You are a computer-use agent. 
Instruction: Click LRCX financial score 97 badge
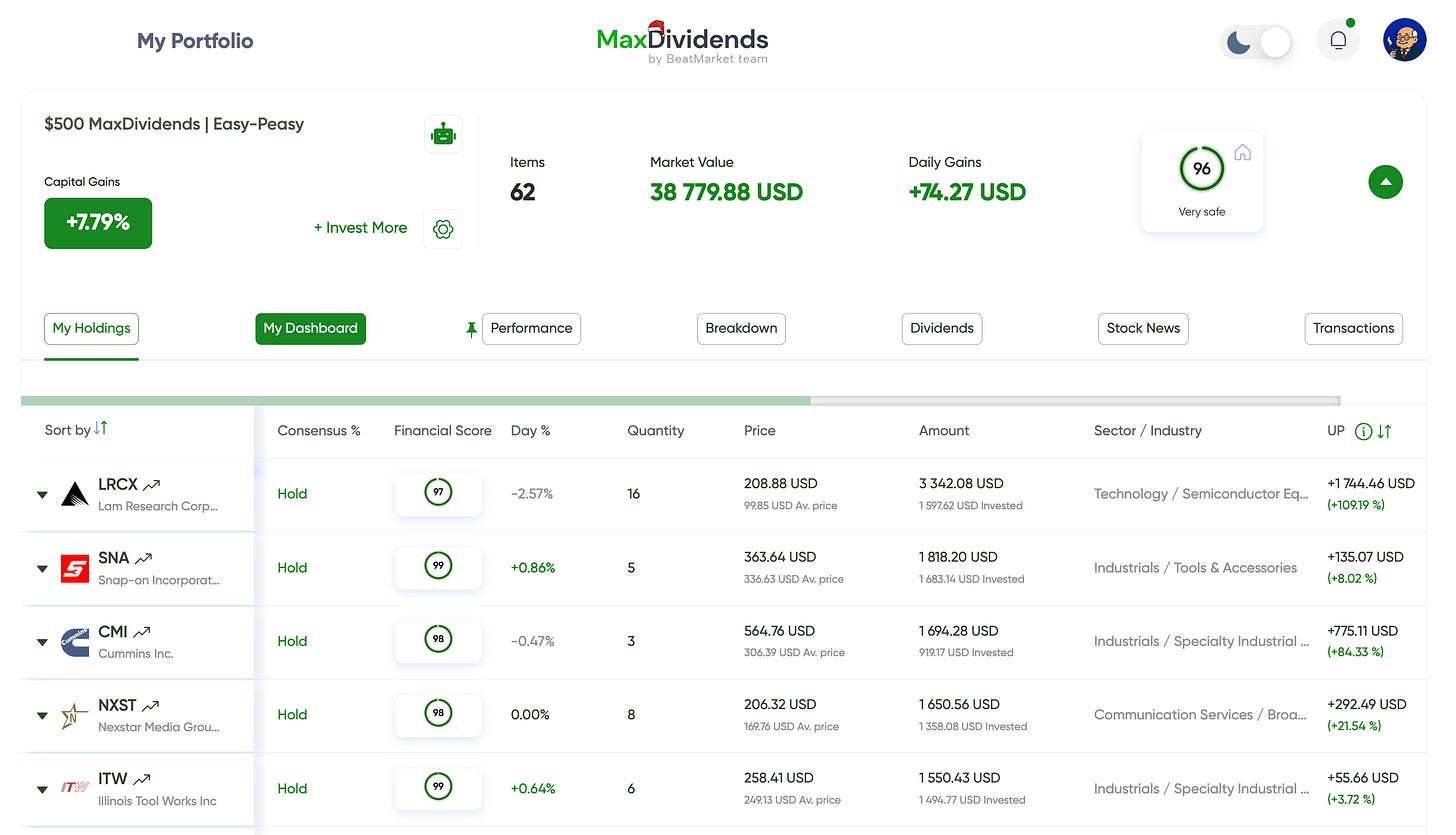coord(438,494)
